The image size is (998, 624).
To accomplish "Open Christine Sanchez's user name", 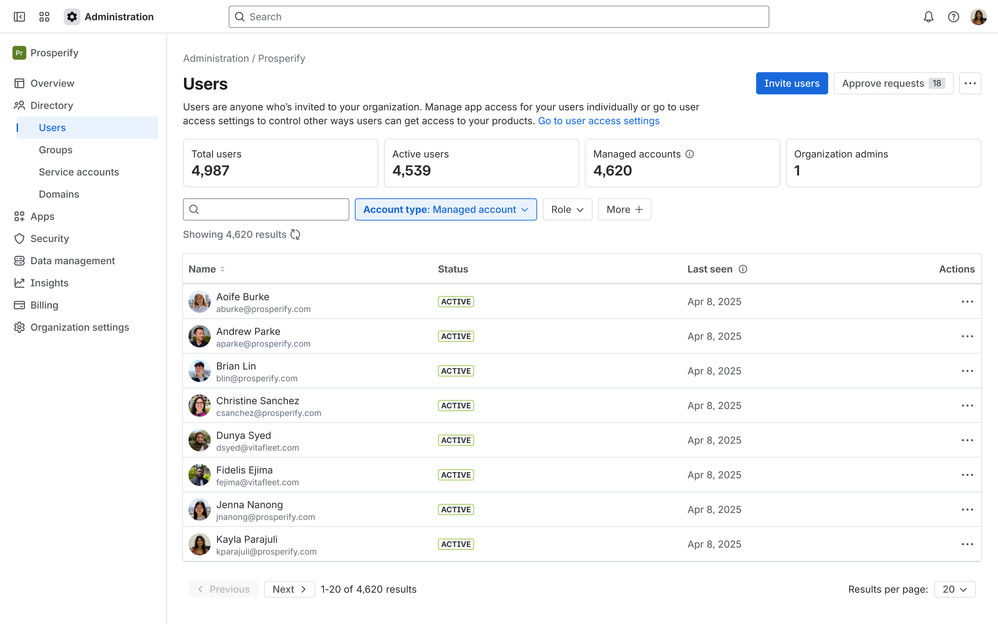I will point(257,401).
